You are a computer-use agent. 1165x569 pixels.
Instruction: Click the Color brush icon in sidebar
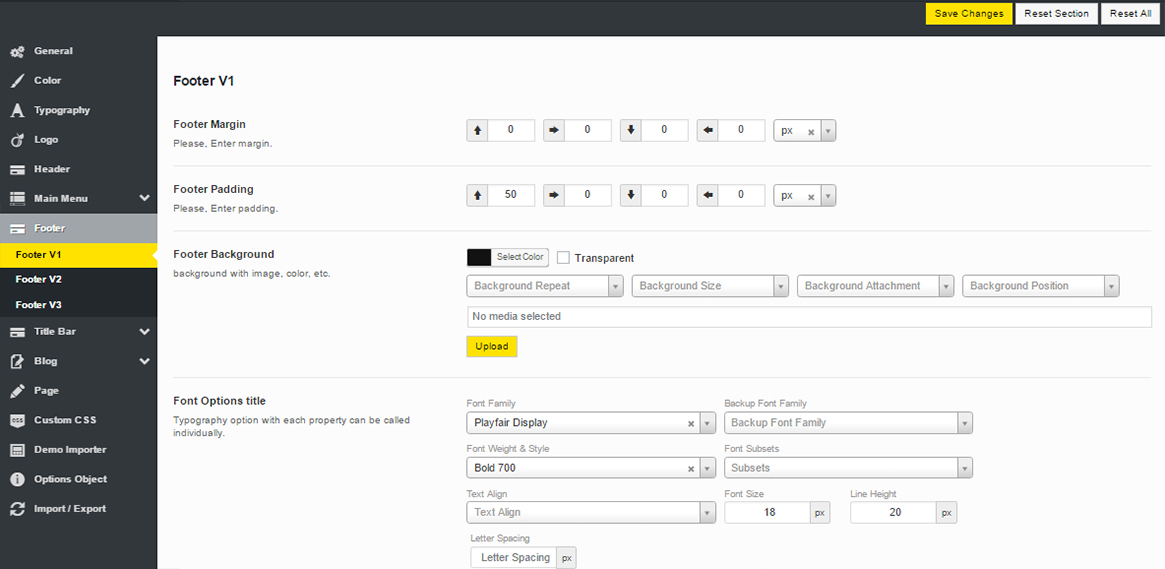[x=17, y=81]
